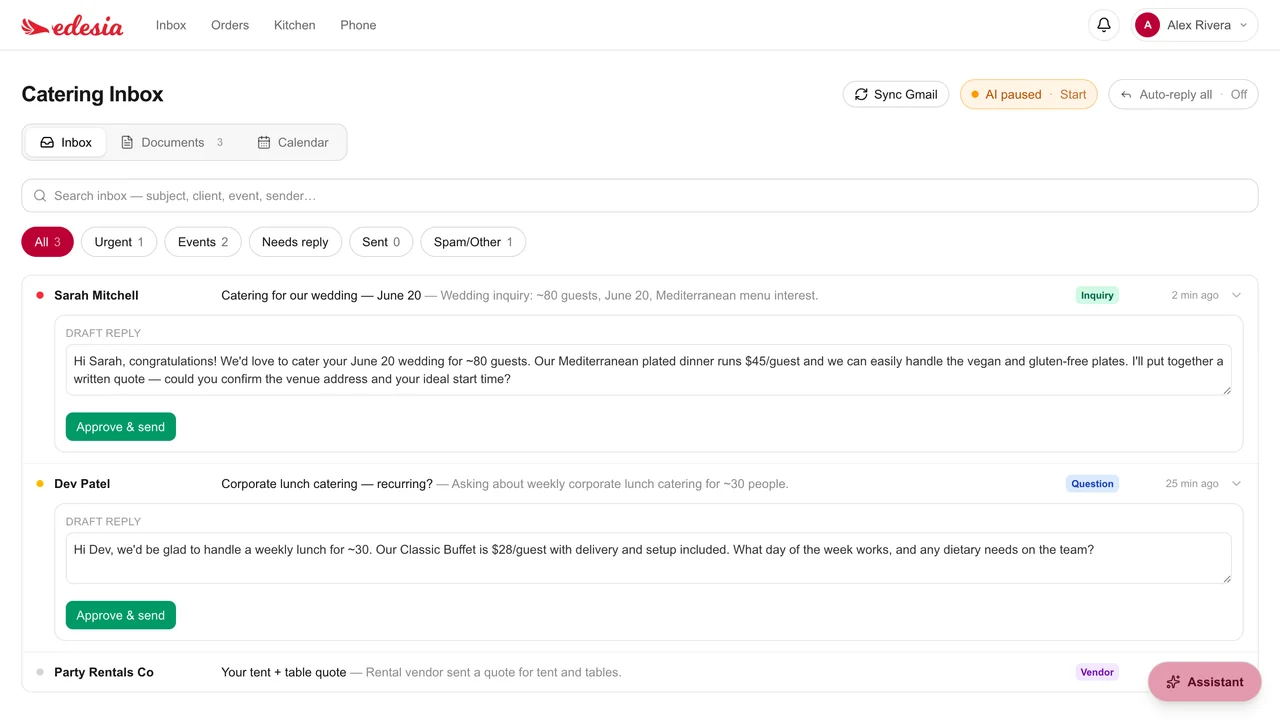Click the Vendor tag
This screenshot has width=1280, height=720.
(1097, 672)
